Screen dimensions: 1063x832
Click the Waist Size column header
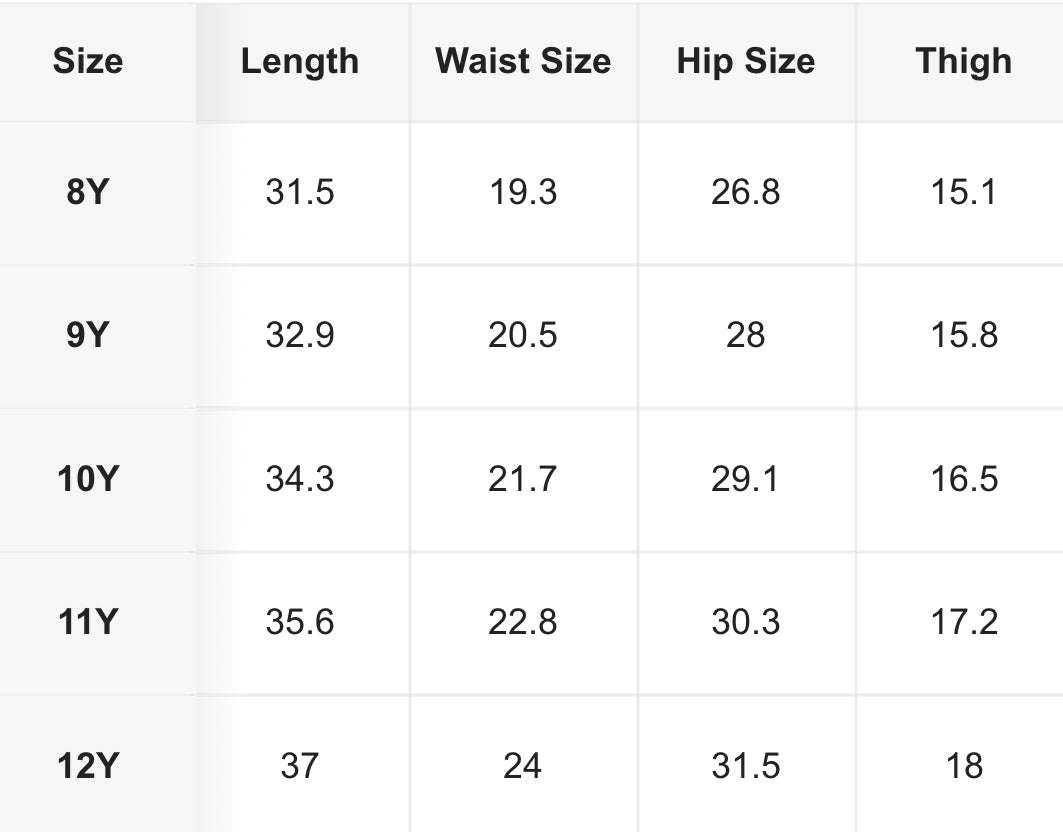pyautogui.click(x=523, y=61)
